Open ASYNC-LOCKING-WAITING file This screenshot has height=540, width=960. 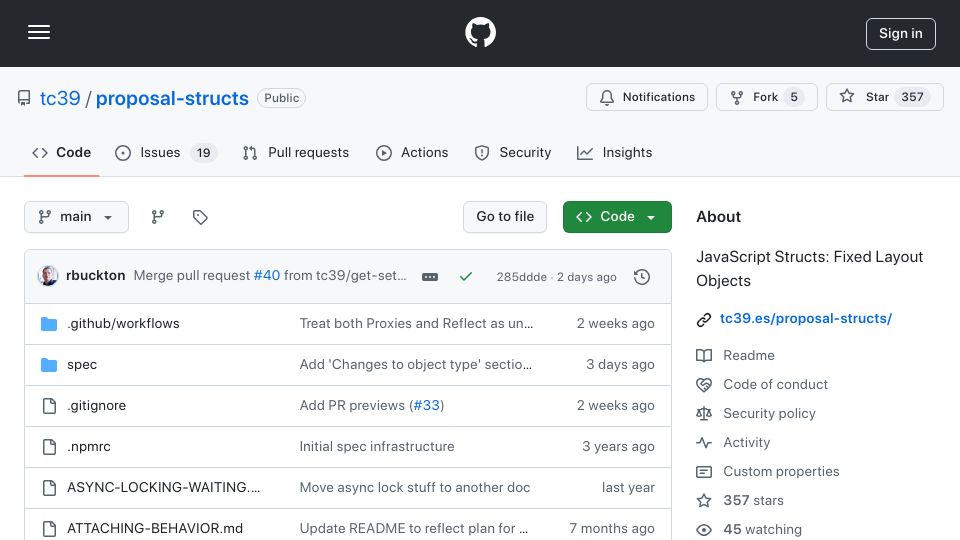(x=163, y=487)
